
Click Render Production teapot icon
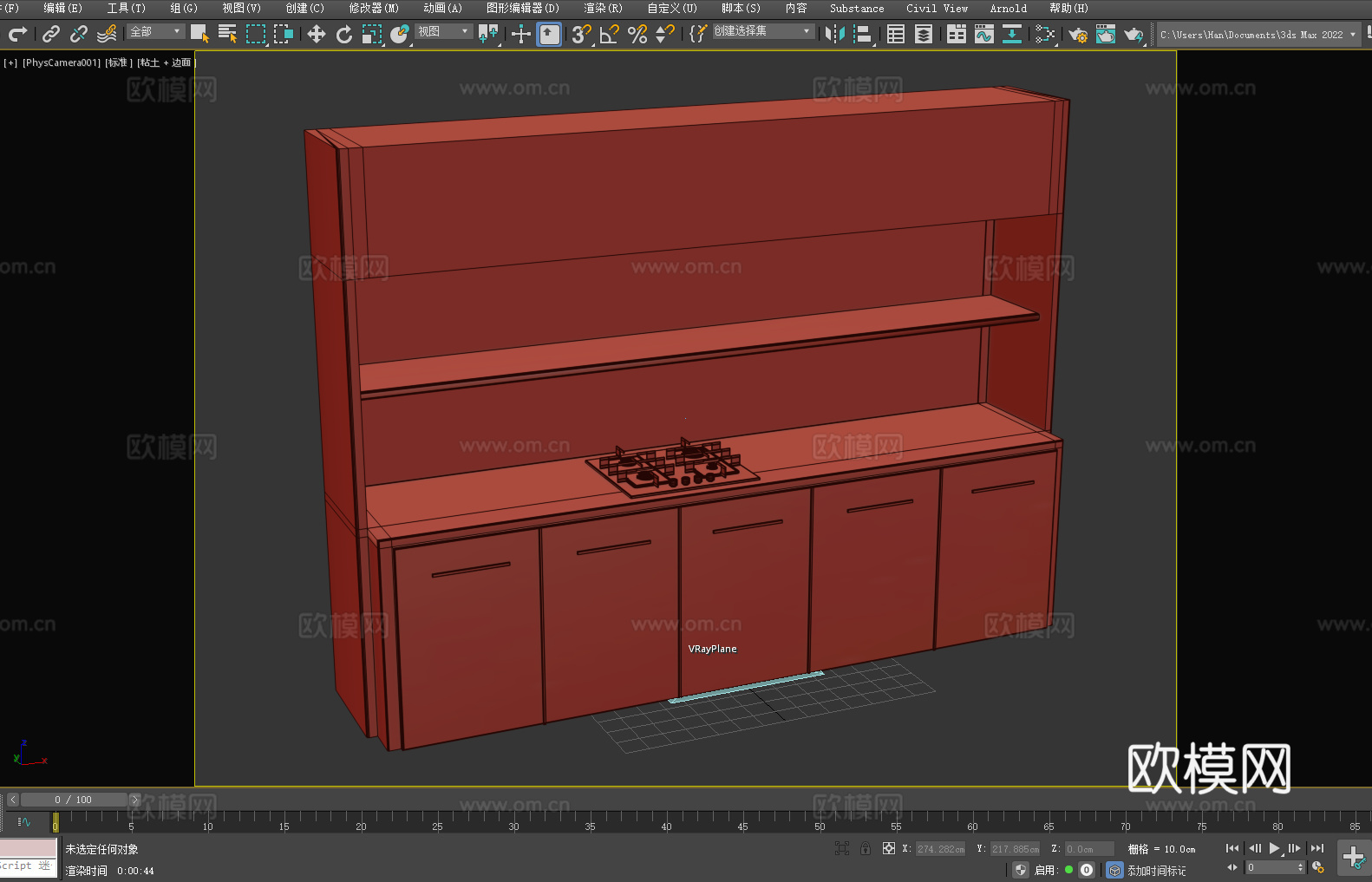pyautogui.click(x=1134, y=34)
